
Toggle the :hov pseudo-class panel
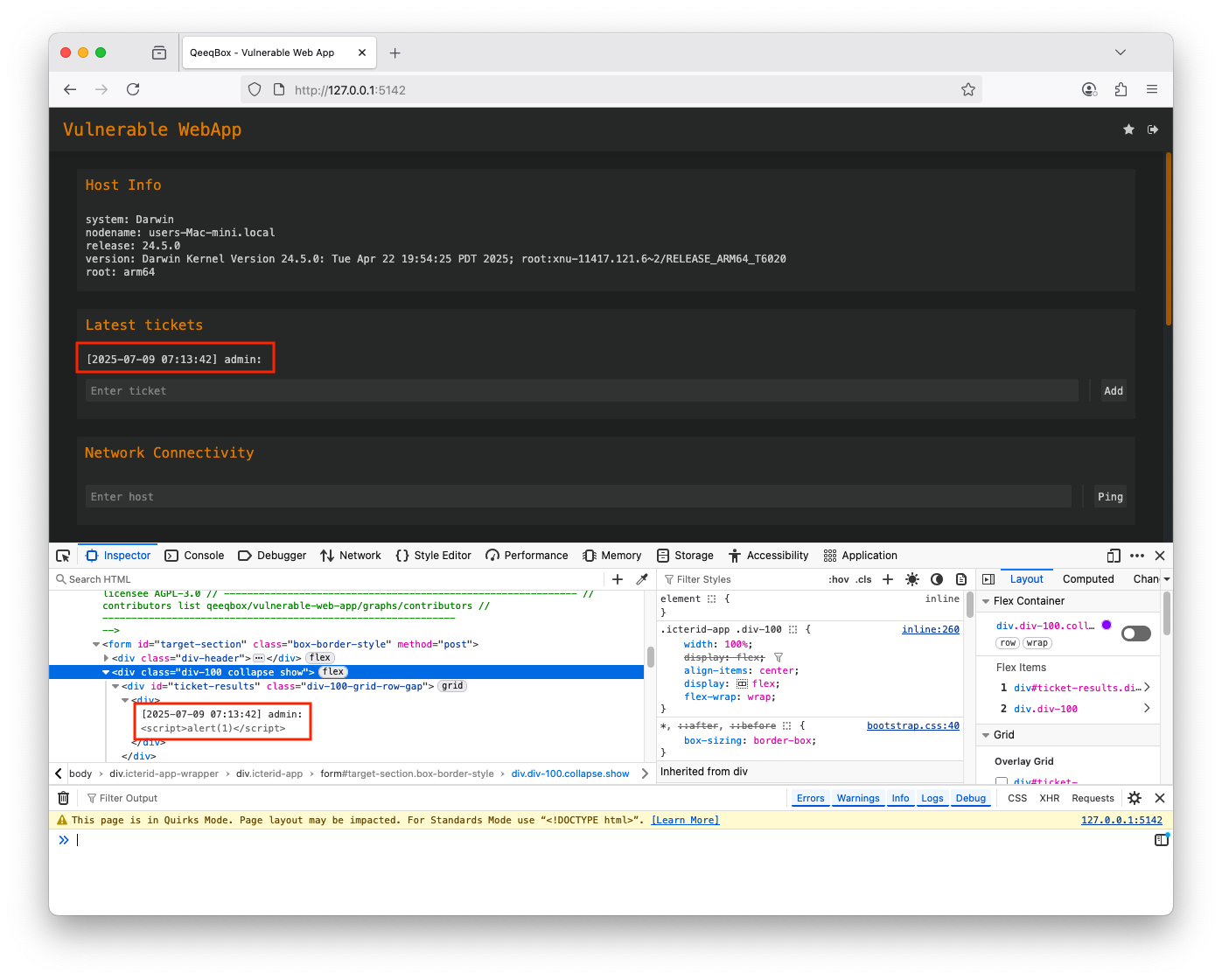coord(839,579)
